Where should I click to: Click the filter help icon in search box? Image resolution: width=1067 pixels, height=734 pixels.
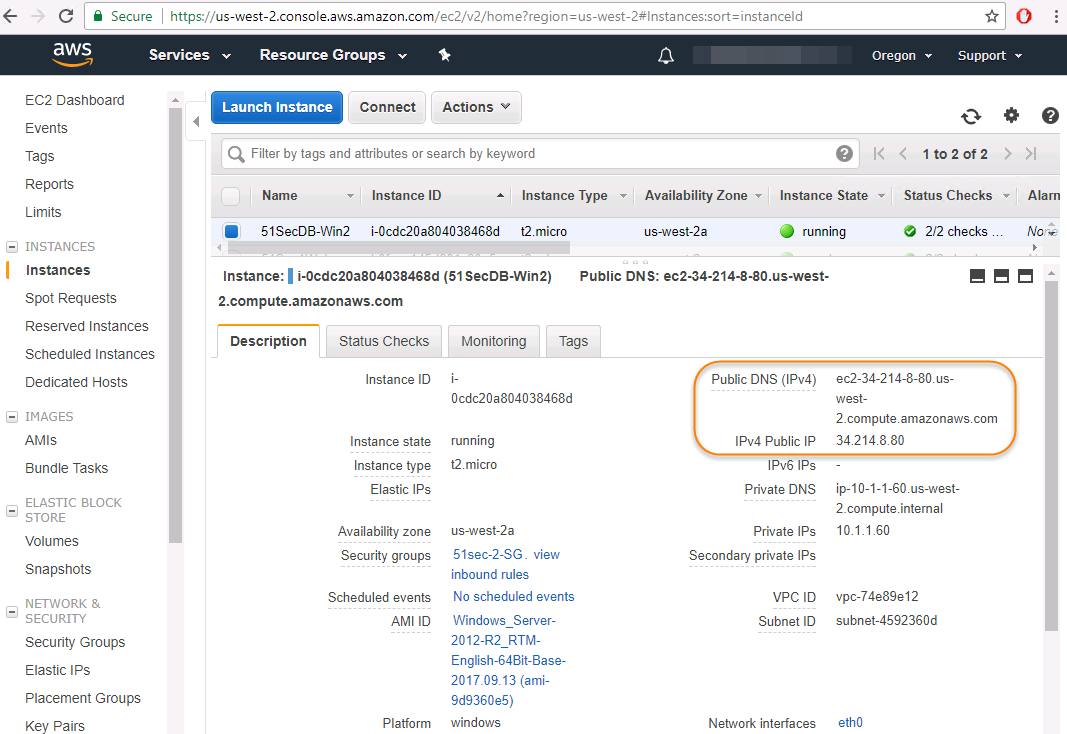point(844,154)
